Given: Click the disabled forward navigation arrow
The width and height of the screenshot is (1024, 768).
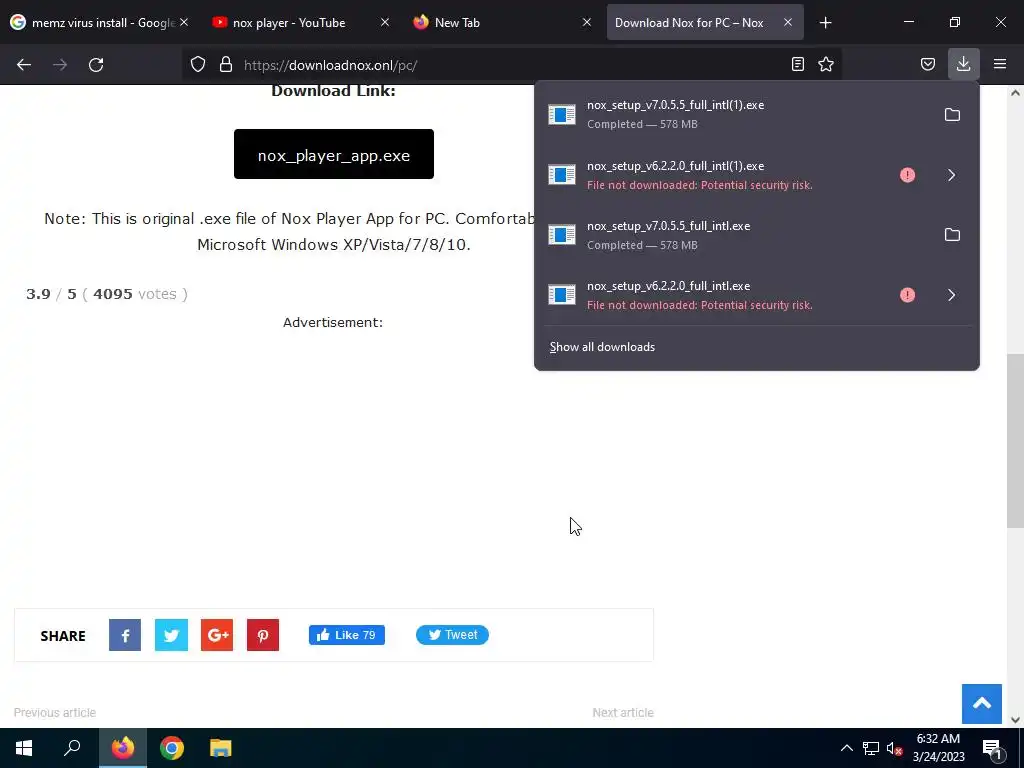Looking at the screenshot, I should (x=60, y=65).
